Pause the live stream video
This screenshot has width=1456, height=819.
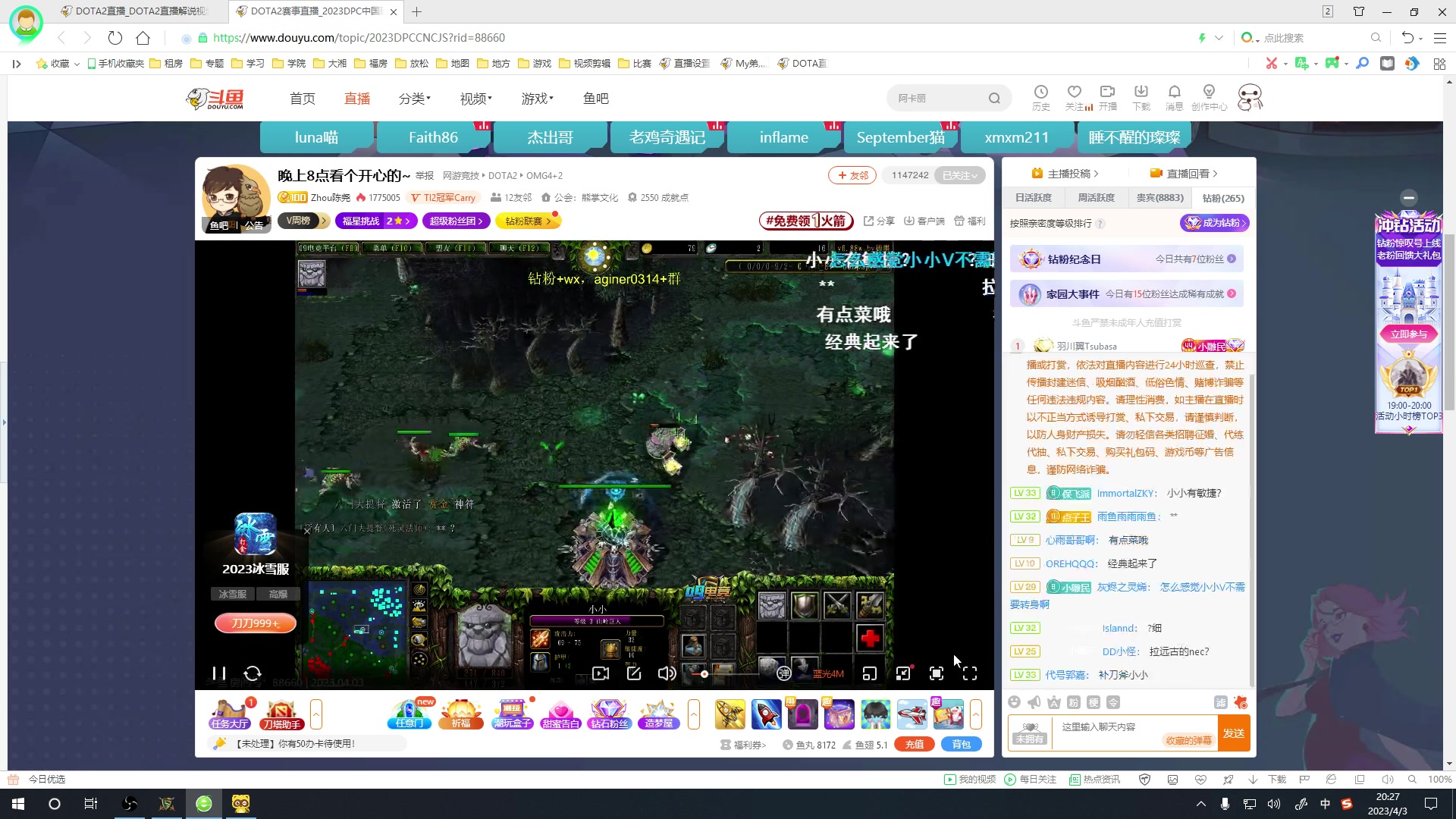point(219,673)
